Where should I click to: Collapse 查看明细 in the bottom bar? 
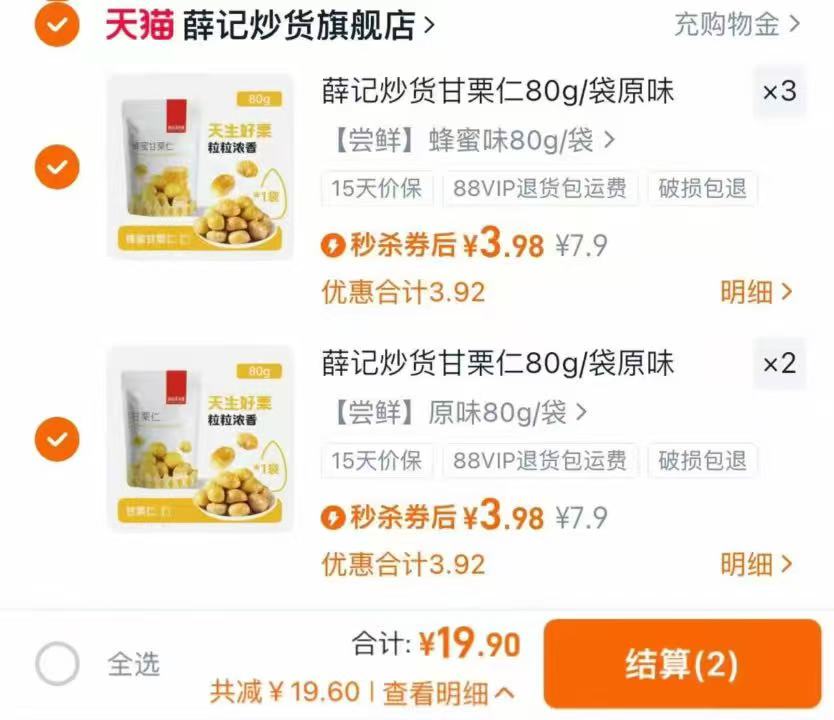(448, 692)
